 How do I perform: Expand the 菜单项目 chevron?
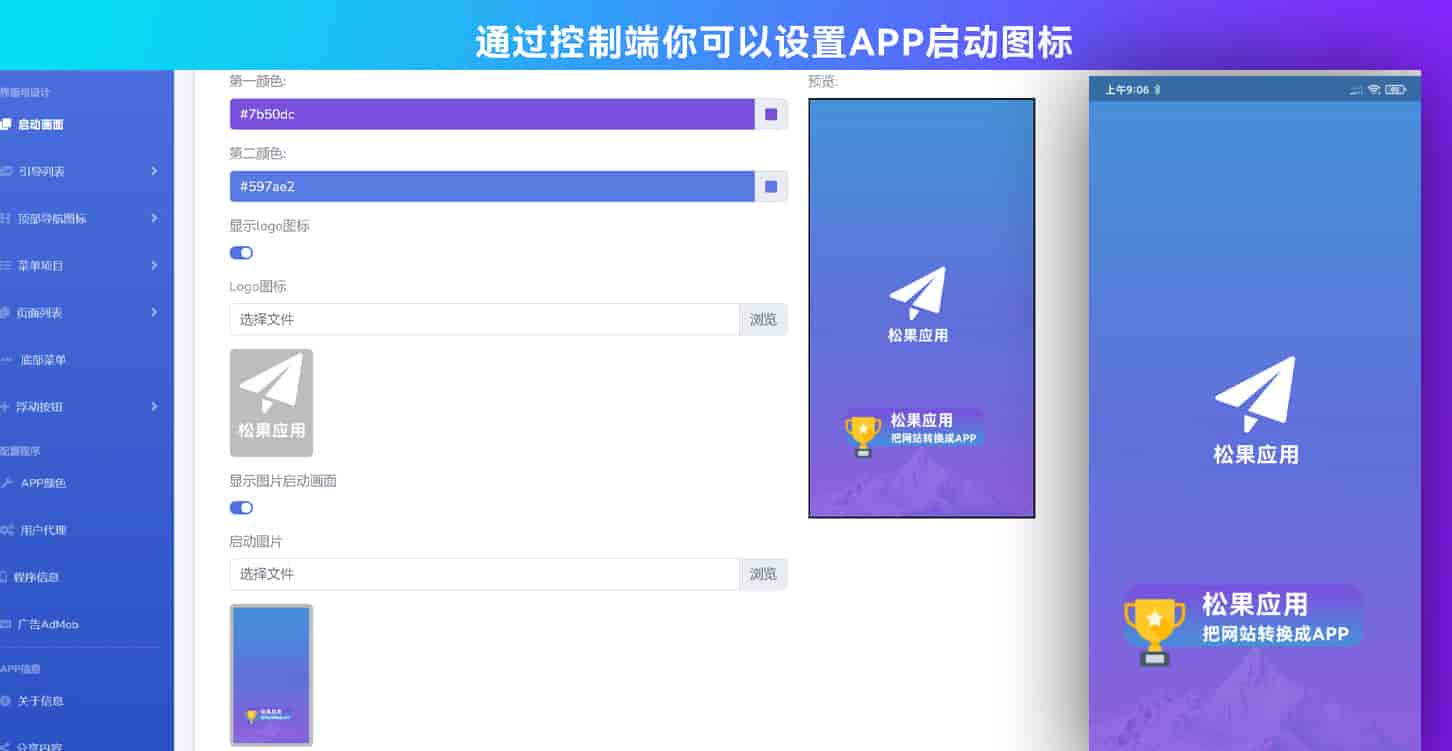click(x=154, y=265)
